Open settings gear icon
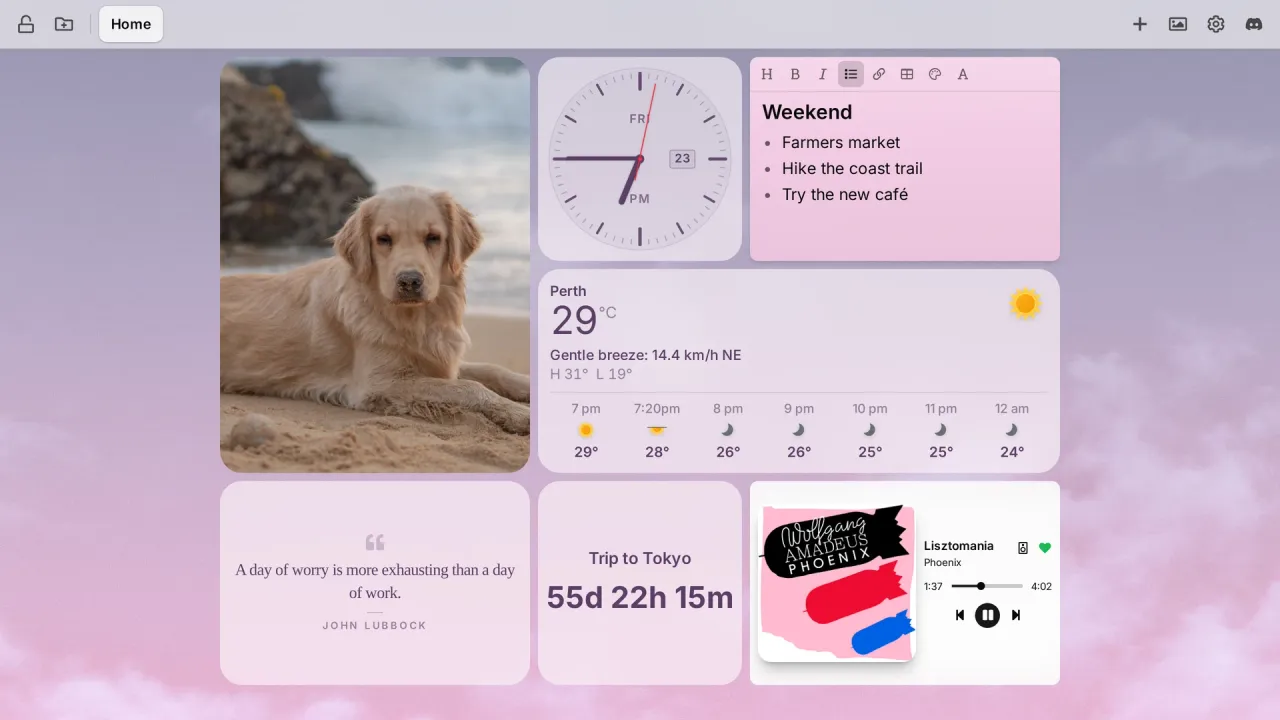Viewport: 1280px width, 720px height. [x=1216, y=24]
